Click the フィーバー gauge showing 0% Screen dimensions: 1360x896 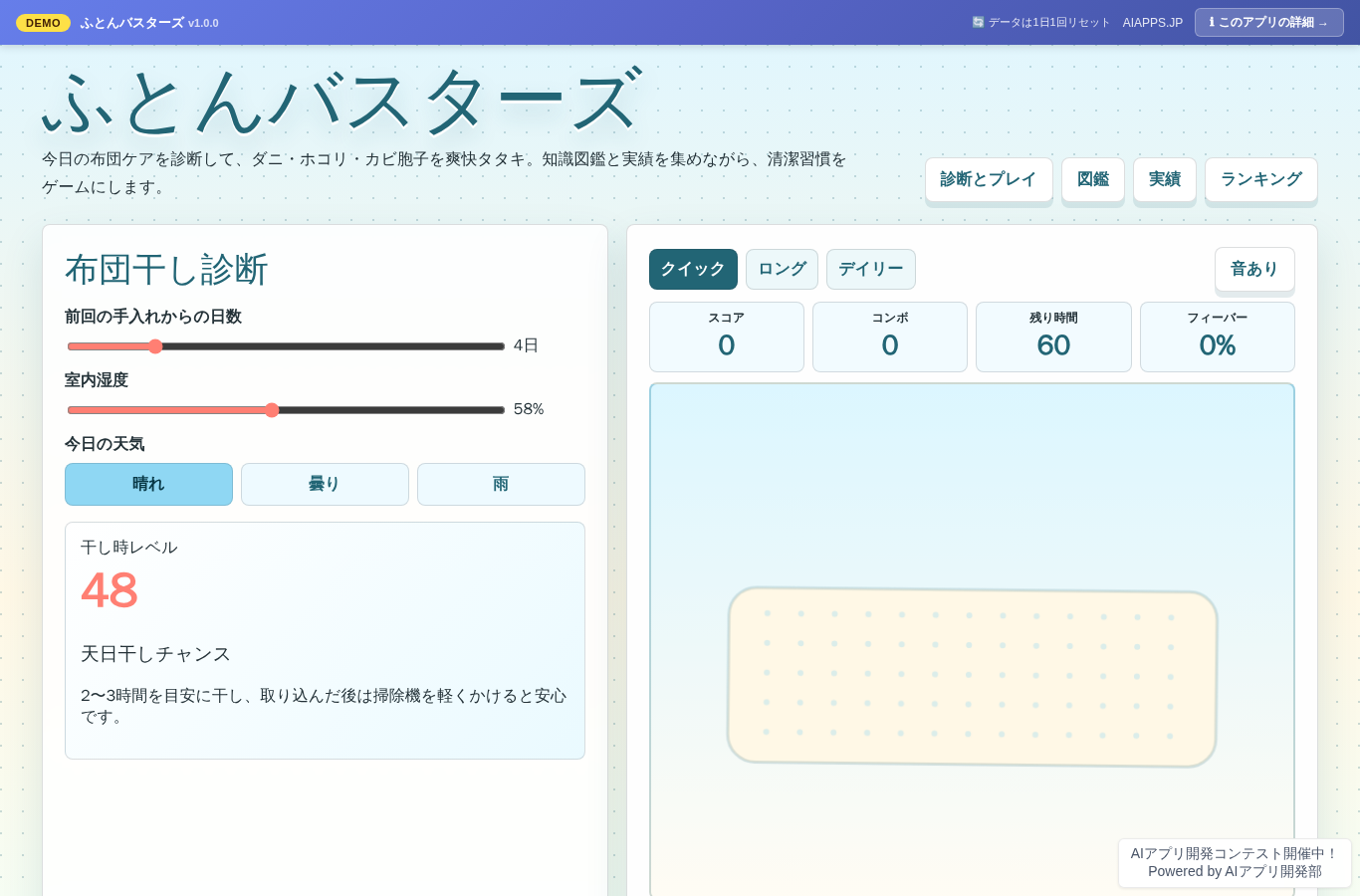tap(1218, 336)
